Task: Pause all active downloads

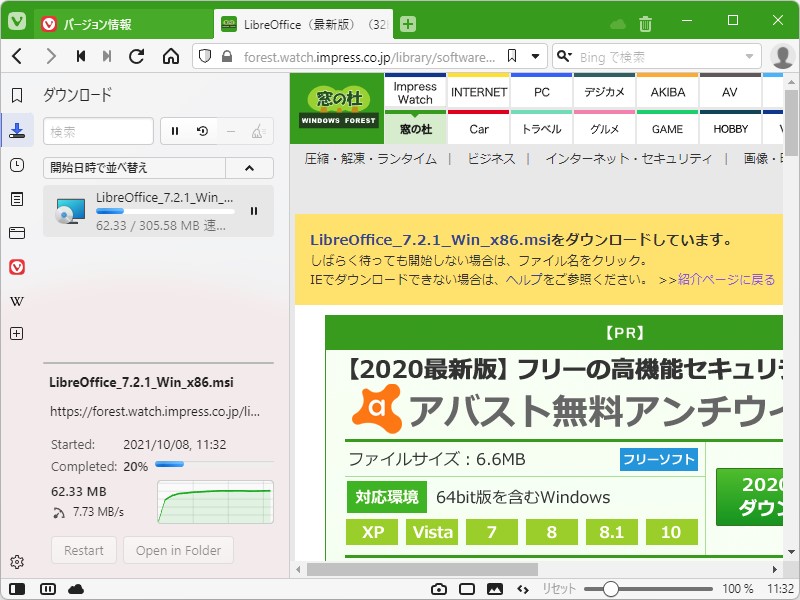Action: [x=174, y=130]
